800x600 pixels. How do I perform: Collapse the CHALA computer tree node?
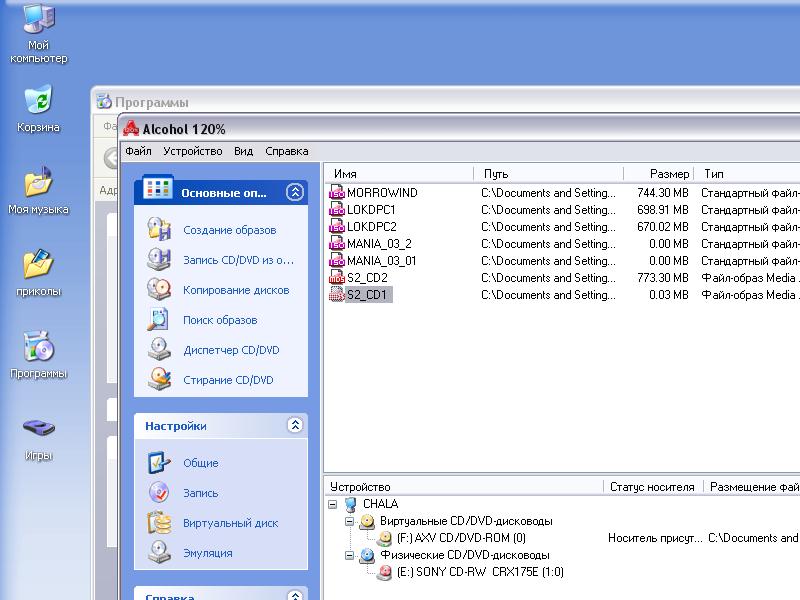[x=333, y=504]
